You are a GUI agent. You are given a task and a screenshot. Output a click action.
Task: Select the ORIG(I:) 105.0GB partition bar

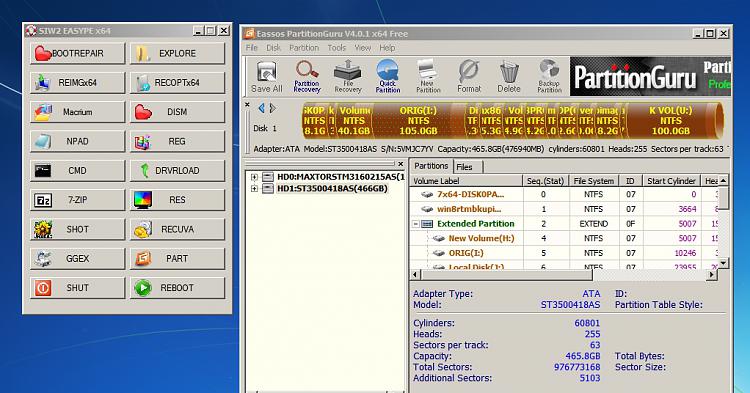pyautogui.click(x=419, y=120)
